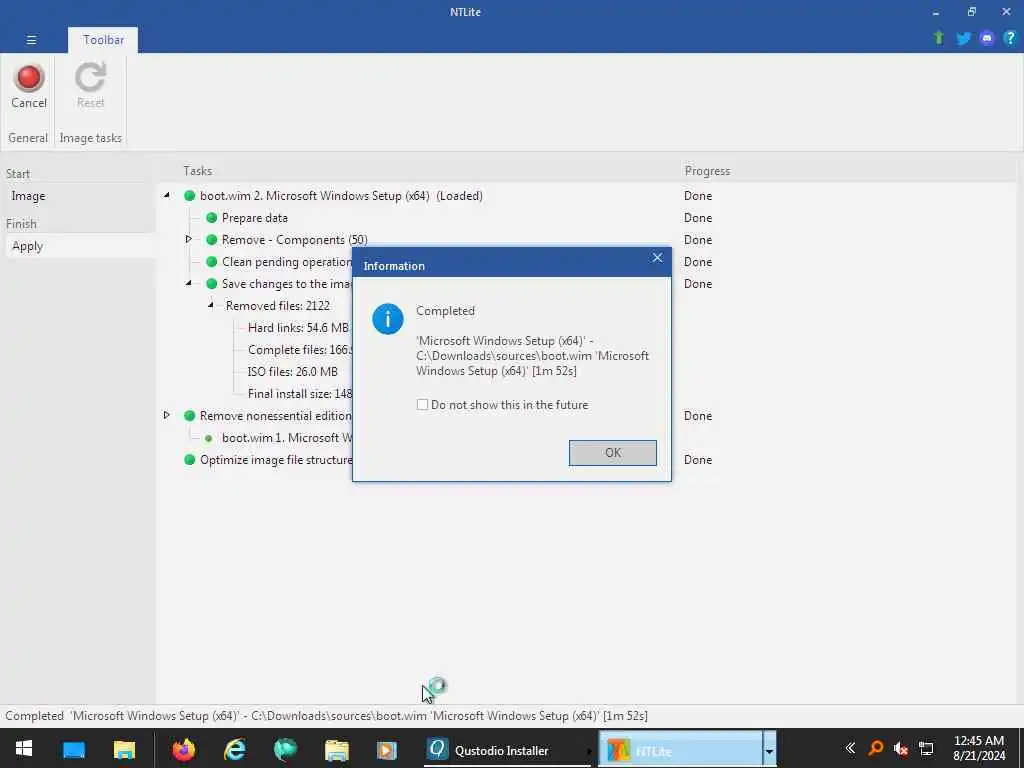Click the help question mark icon
Image resolution: width=1024 pixels, height=768 pixels.
point(1010,38)
